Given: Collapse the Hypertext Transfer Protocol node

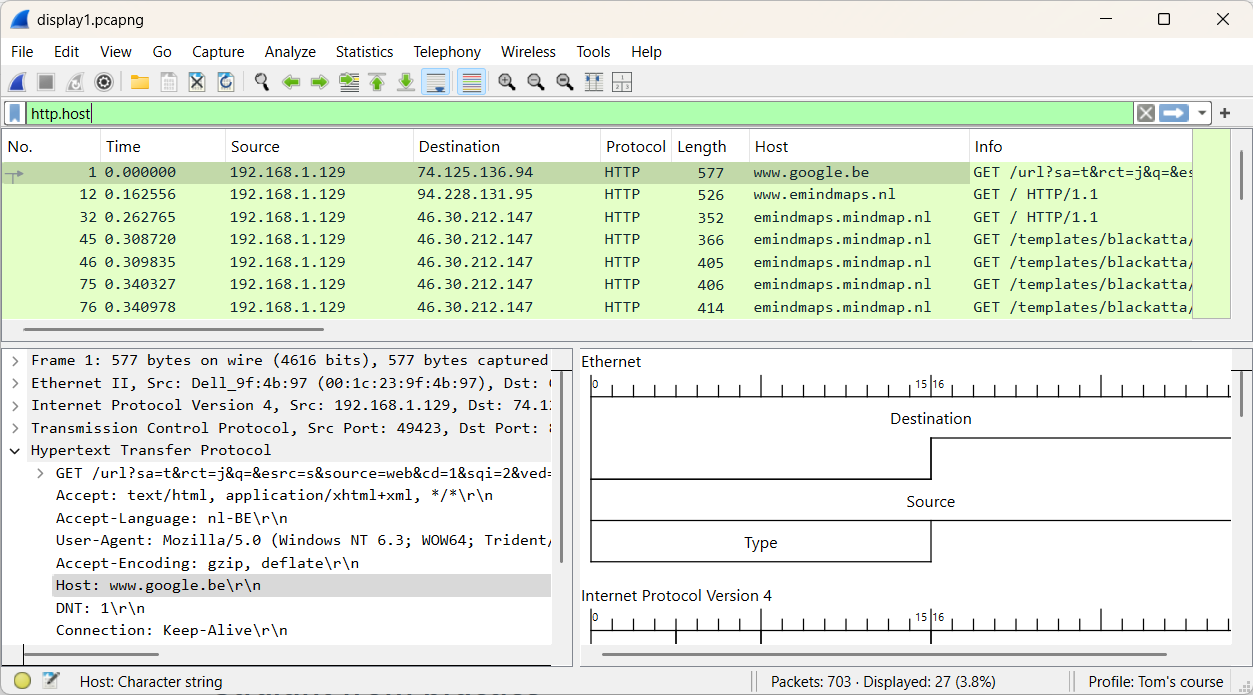Looking at the screenshot, I should [x=15, y=450].
